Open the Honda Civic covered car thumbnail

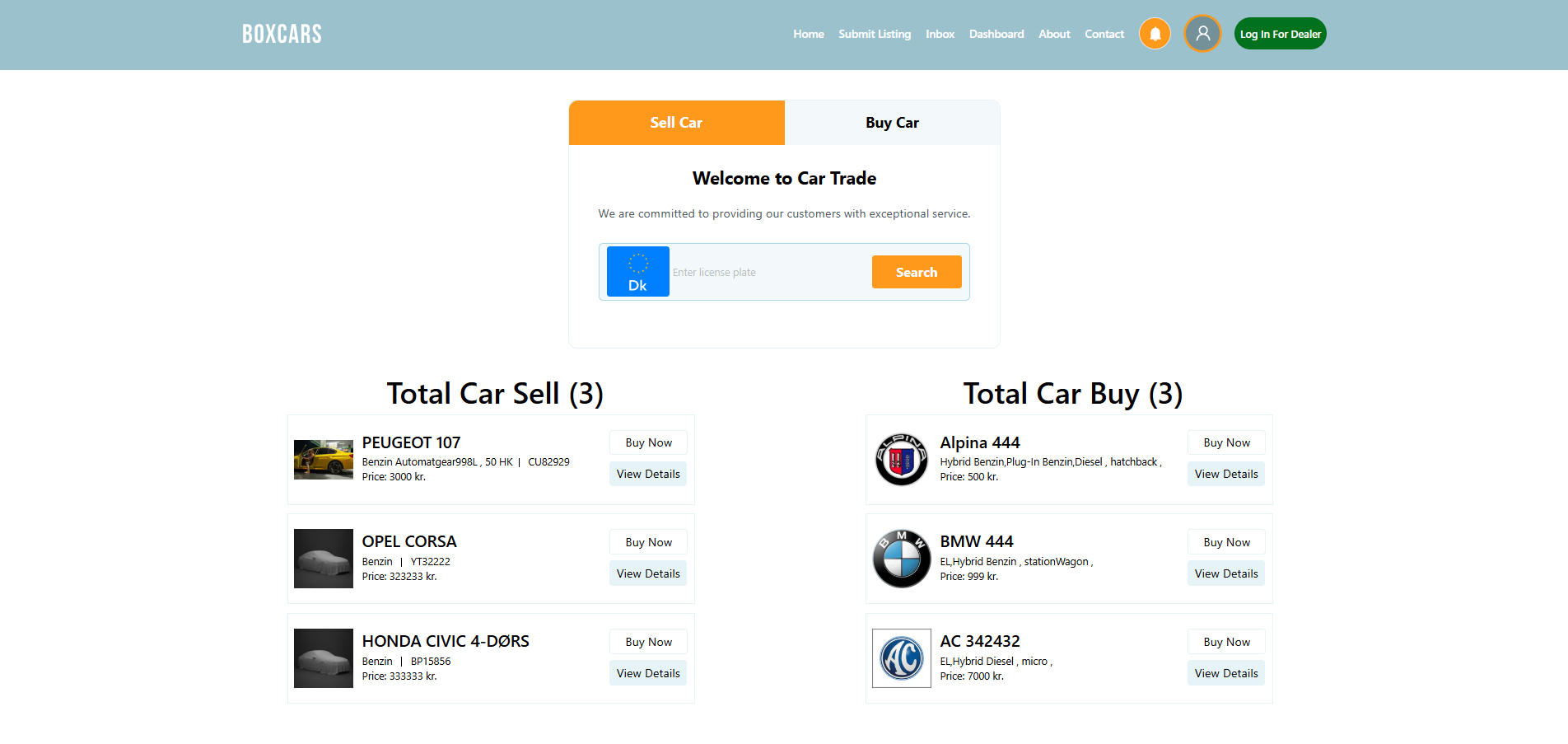[324, 658]
